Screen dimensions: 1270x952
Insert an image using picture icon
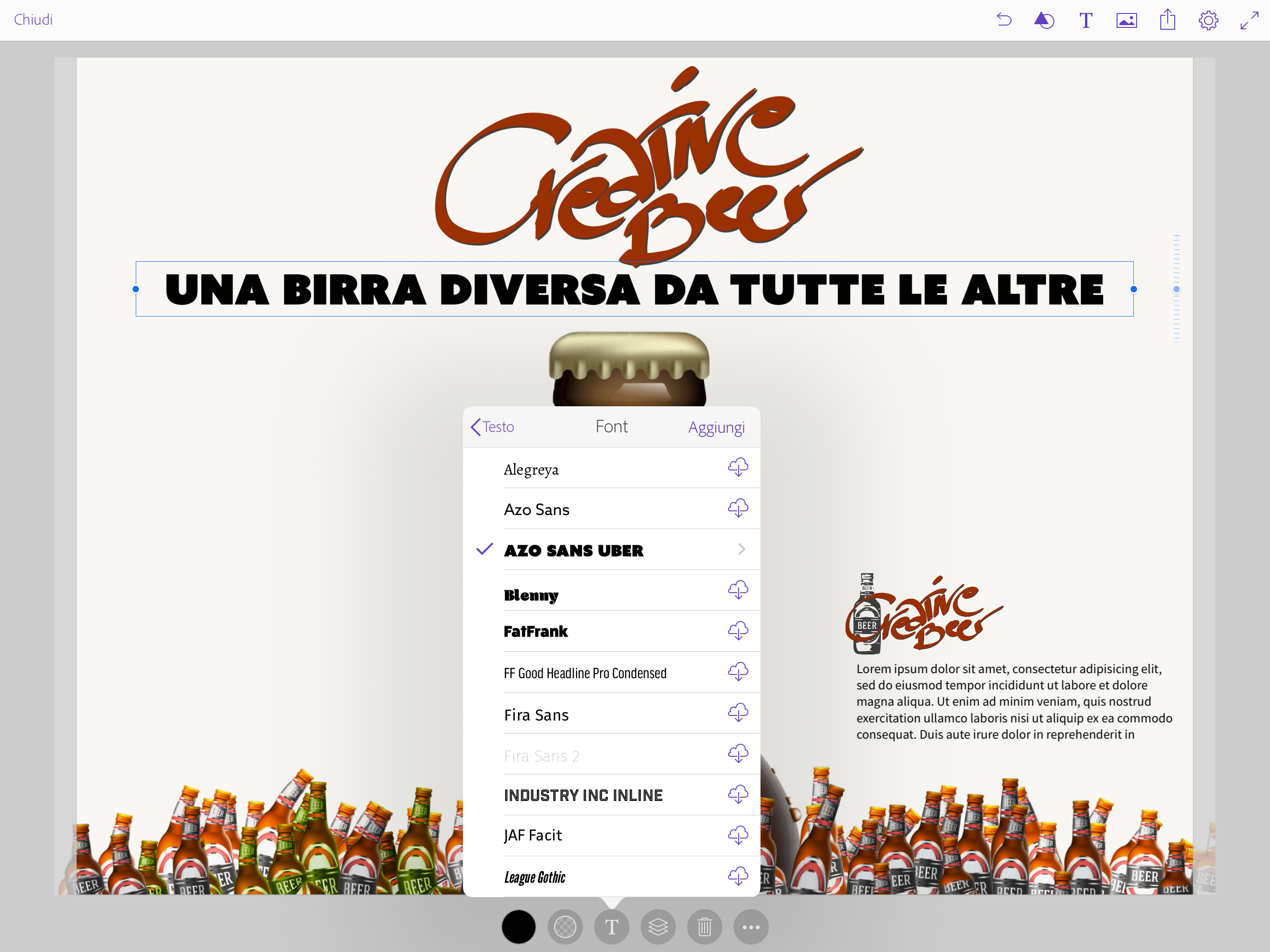coord(1126,20)
